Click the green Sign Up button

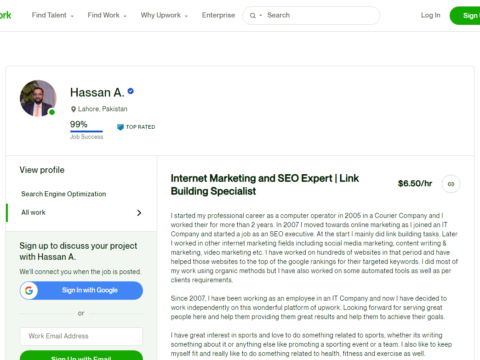[x=465, y=16]
